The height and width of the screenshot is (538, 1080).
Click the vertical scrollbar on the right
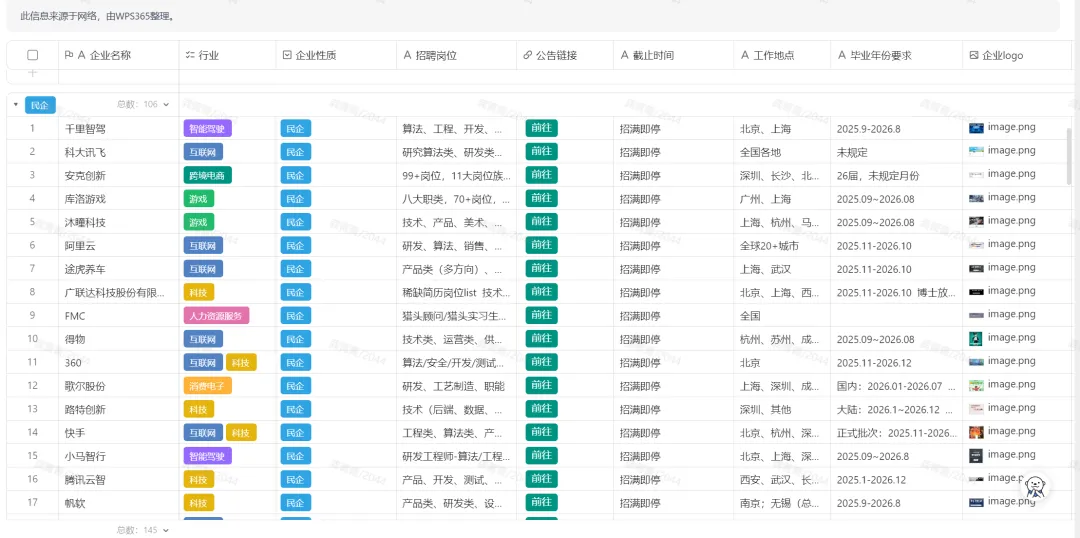click(1069, 156)
